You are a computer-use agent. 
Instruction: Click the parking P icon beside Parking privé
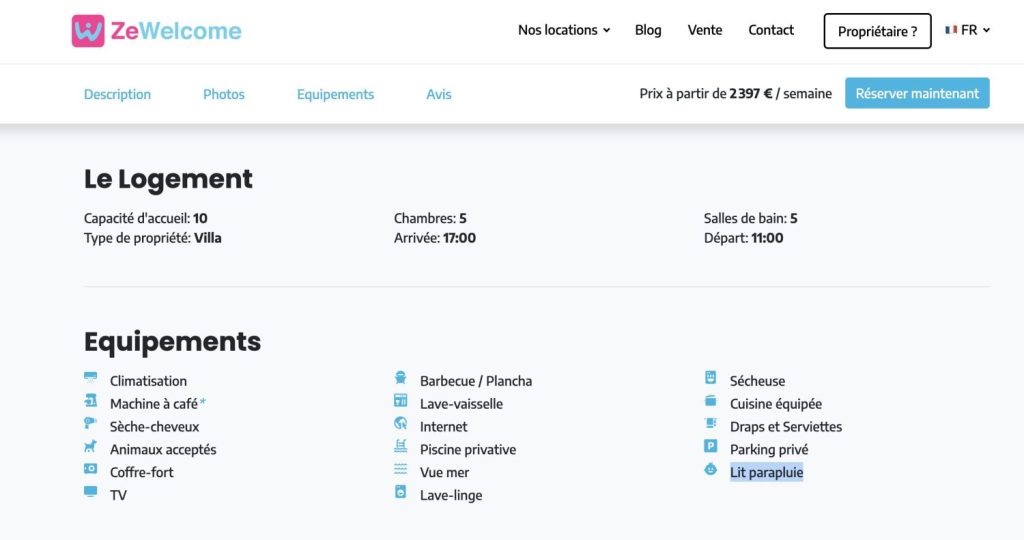pyautogui.click(x=711, y=446)
